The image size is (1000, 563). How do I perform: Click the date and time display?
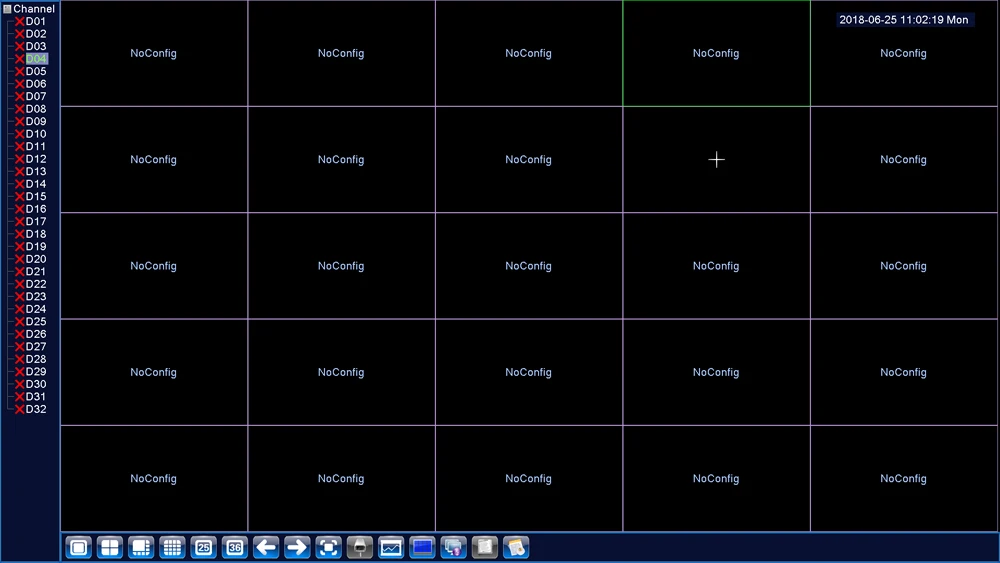[x=904, y=20]
